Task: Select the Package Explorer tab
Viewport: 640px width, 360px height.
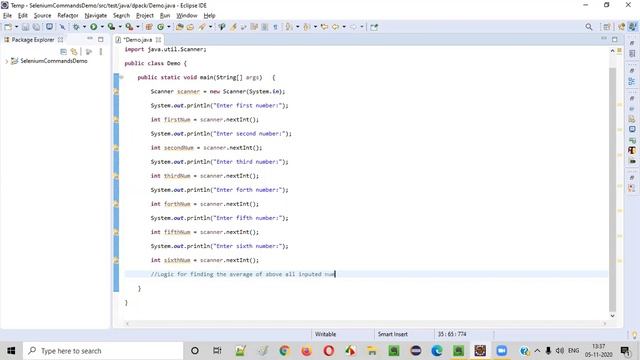Action: [x=33, y=40]
